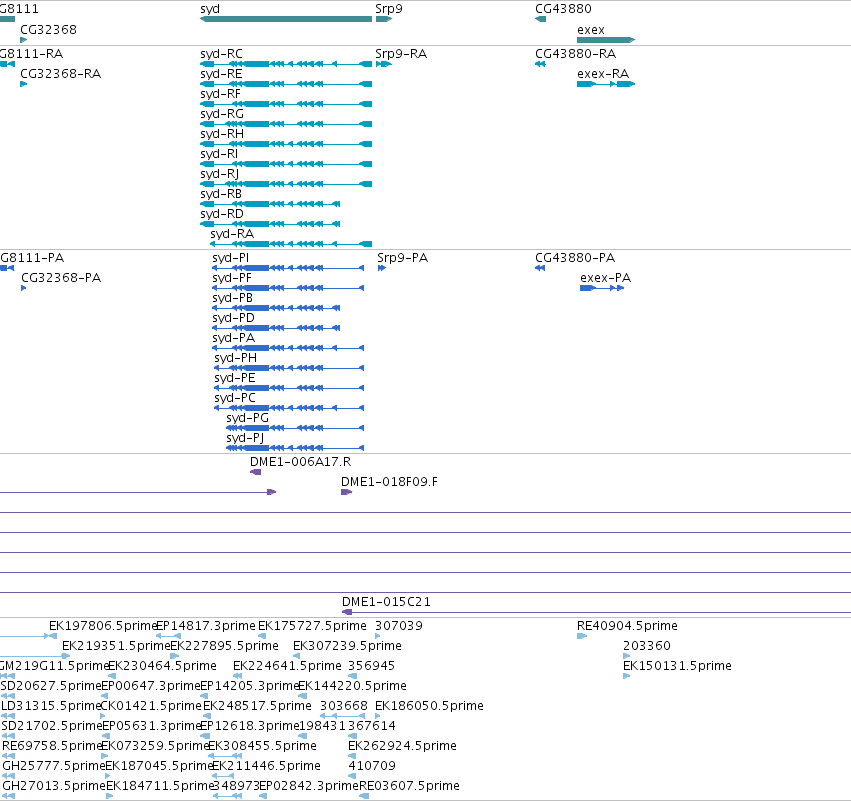Viewport: 851px width, 801px height.
Task: Click the long syd gene bar glyph
Action: [x=286, y=19]
